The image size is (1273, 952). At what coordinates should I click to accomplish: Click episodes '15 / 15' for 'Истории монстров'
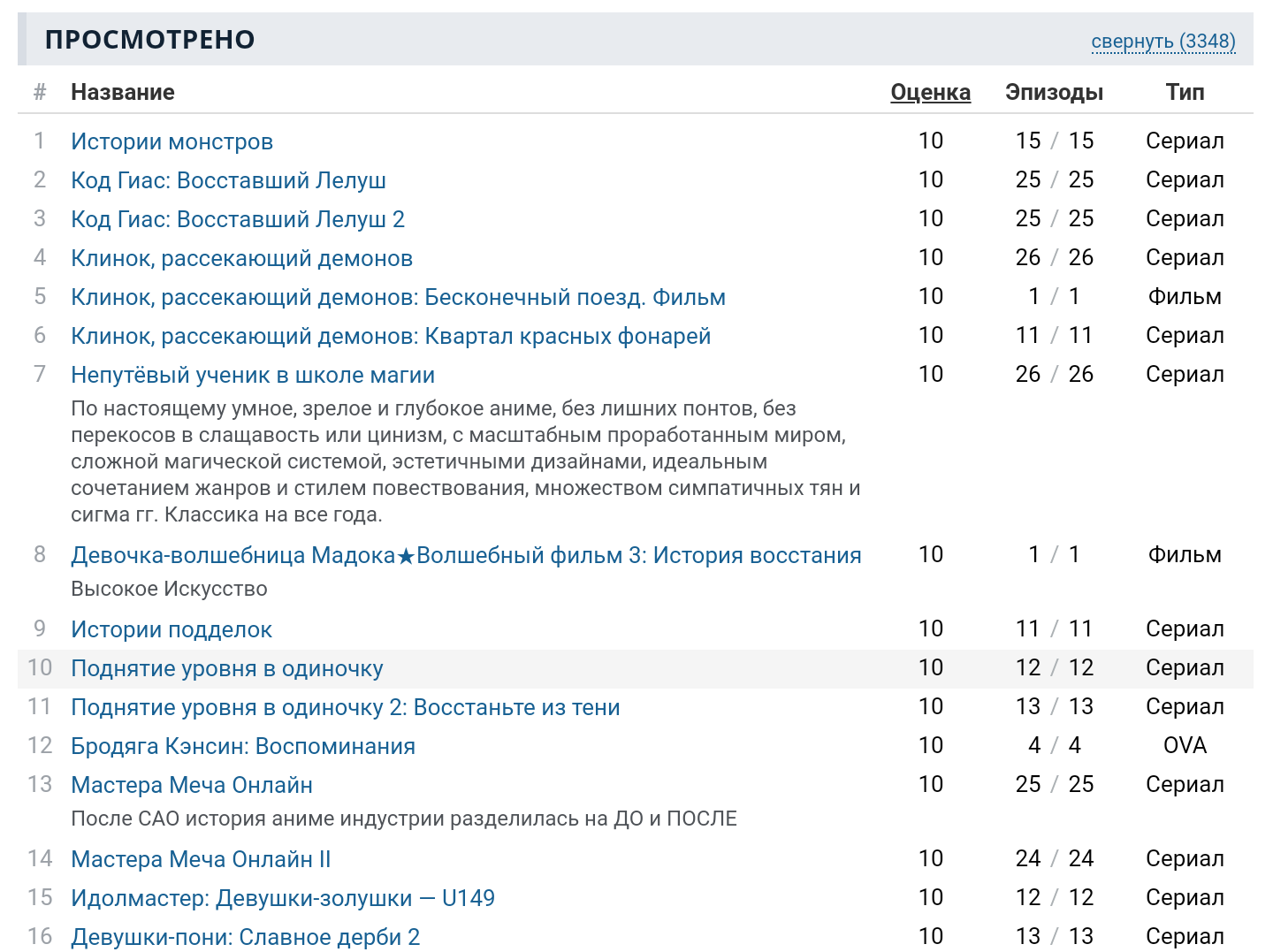1054,141
